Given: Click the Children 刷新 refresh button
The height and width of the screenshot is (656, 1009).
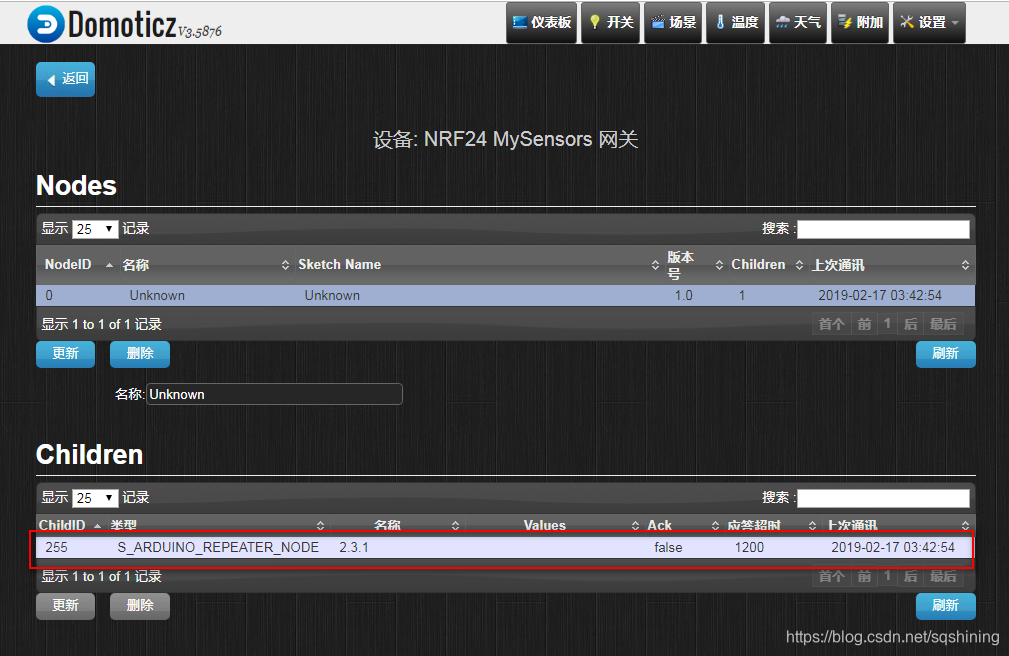Looking at the screenshot, I should (945, 606).
